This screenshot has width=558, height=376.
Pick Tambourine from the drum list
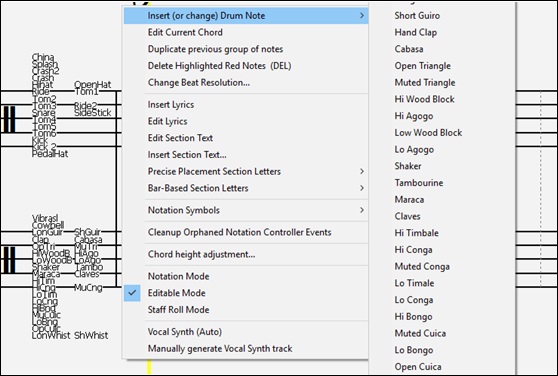tap(418, 183)
